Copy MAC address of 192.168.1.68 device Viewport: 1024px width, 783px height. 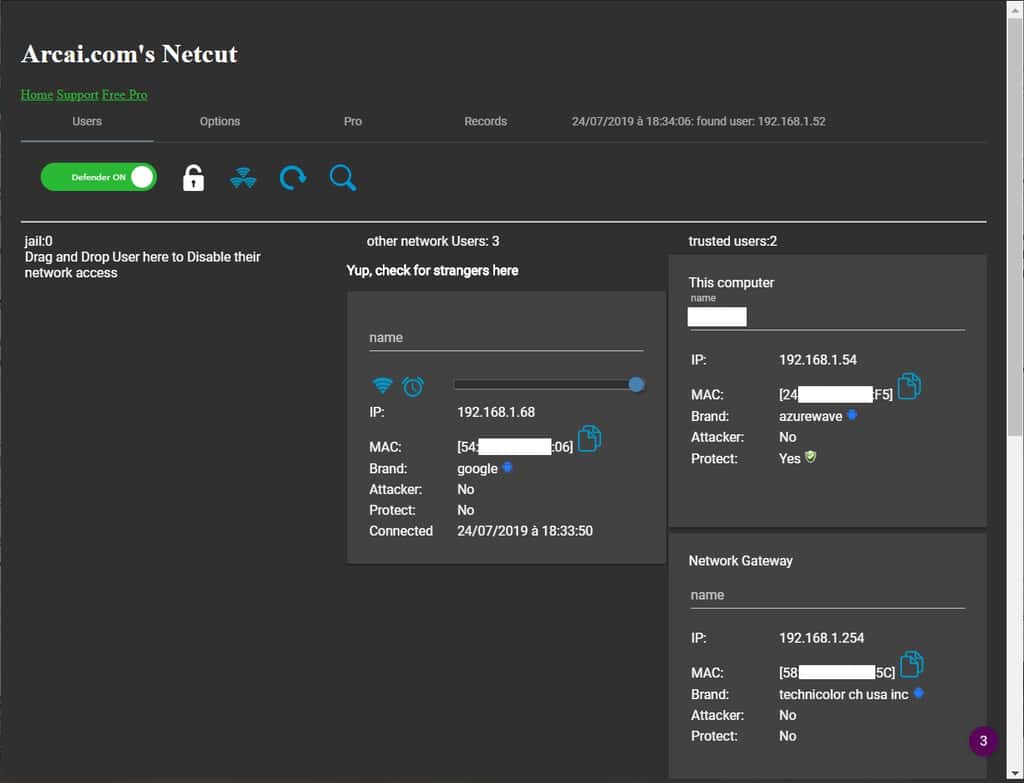(590, 438)
